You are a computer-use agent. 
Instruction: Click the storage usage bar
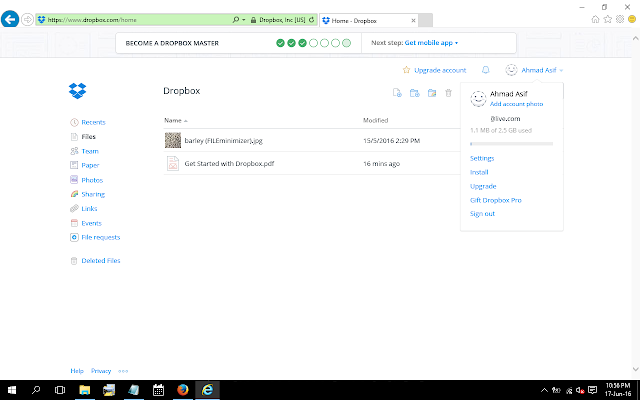click(511, 144)
